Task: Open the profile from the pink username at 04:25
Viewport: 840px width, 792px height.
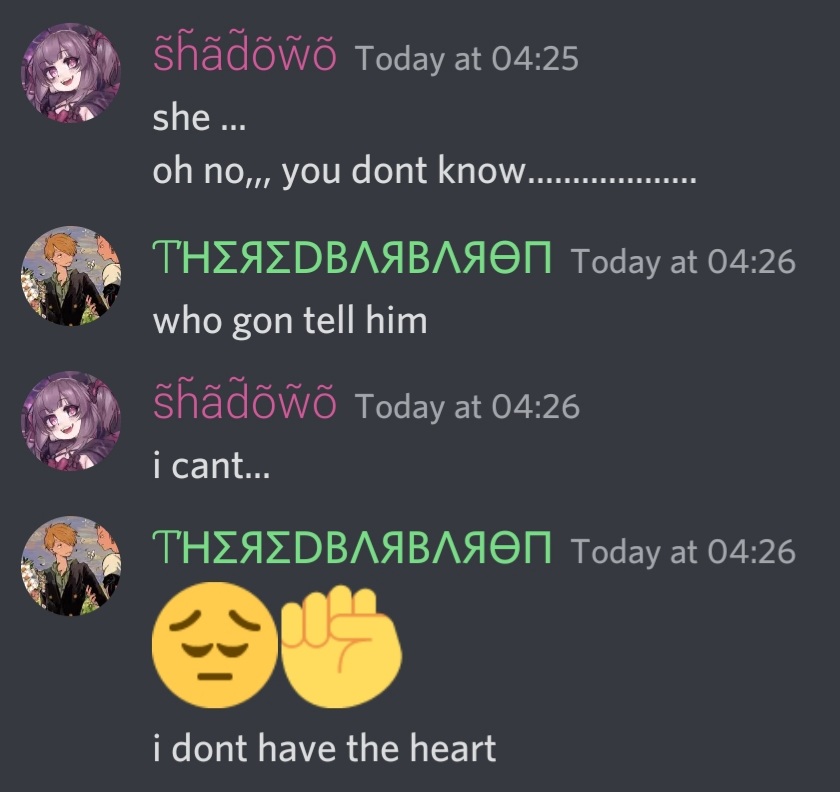Action: click(245, 54)
